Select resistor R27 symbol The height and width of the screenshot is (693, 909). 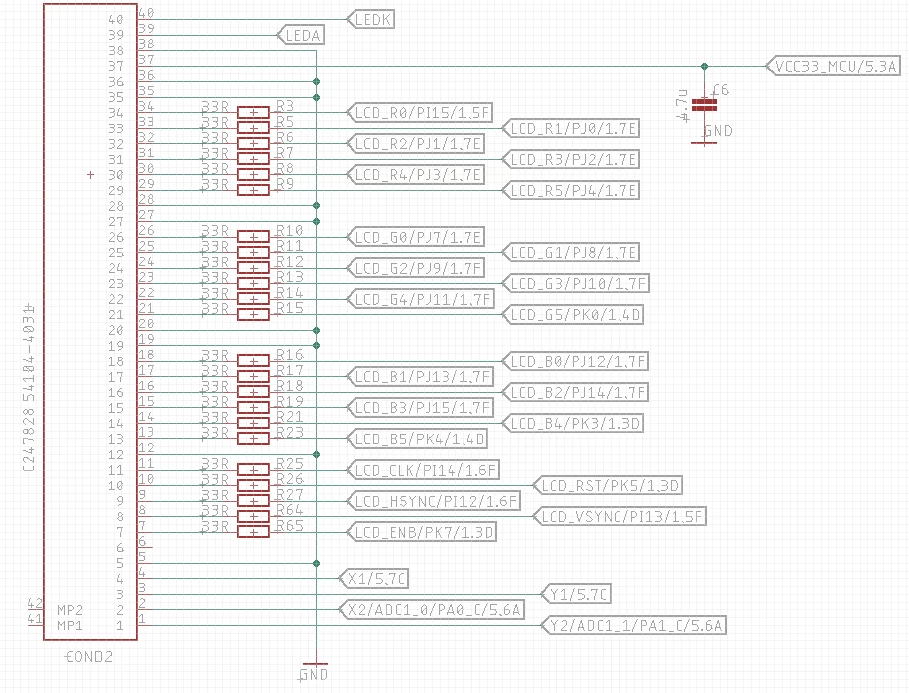tap(253, 501)
